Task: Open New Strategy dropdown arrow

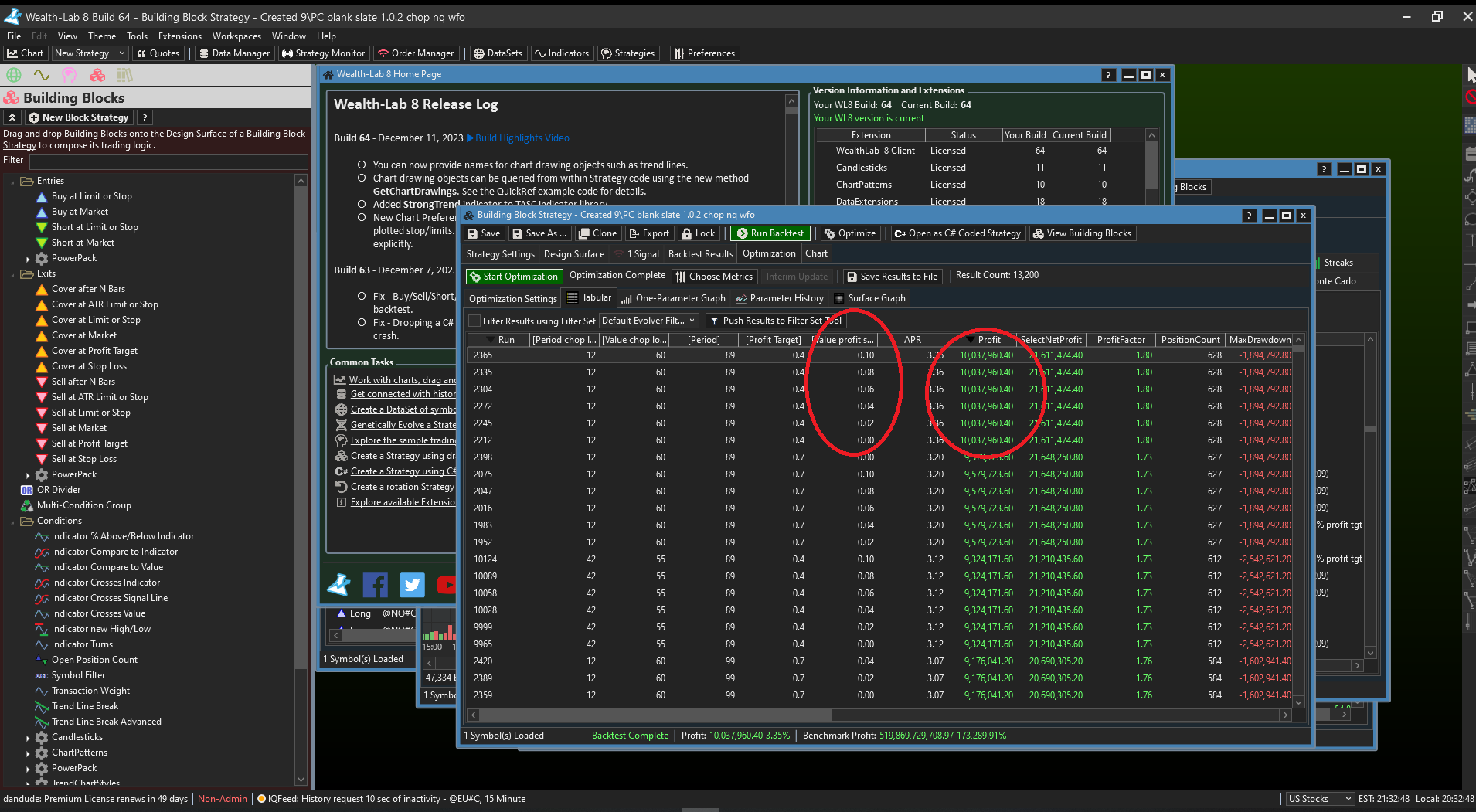Action: (121, 53)
